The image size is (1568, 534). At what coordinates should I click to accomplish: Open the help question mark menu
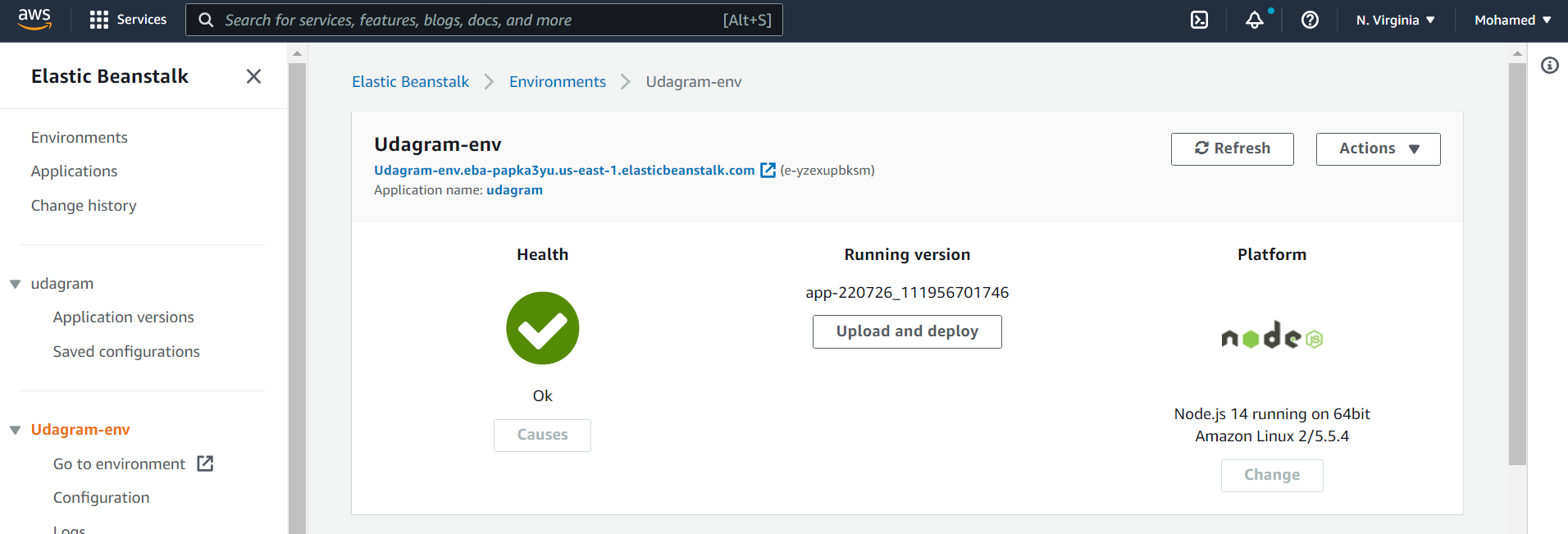pos(1310,20)
